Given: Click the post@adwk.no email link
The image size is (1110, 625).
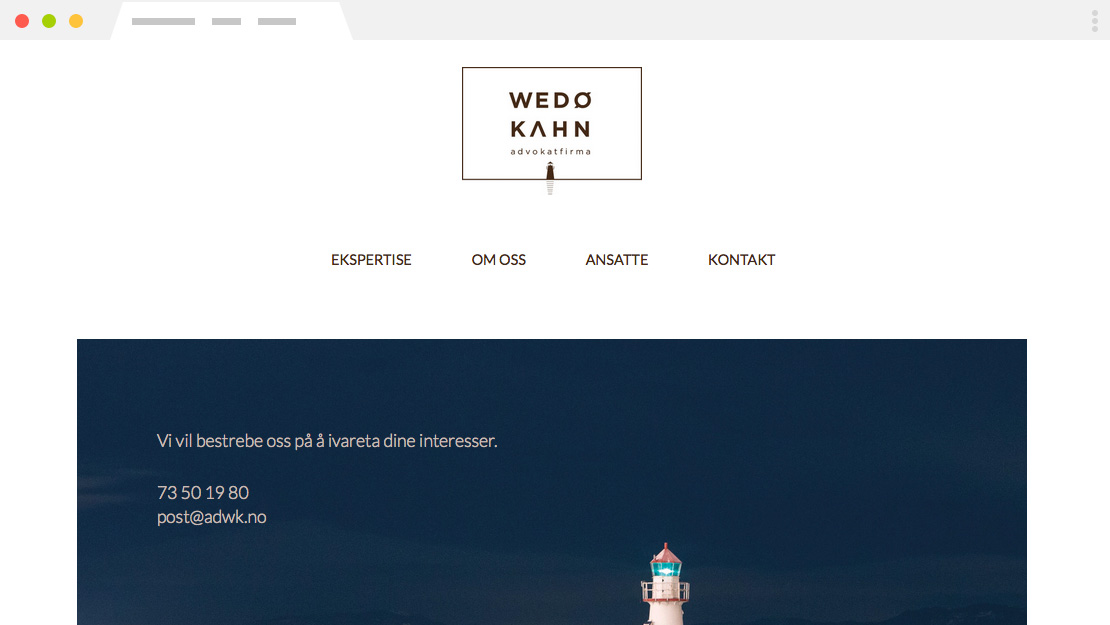Looking at the screenshot, I should (212, 517).
